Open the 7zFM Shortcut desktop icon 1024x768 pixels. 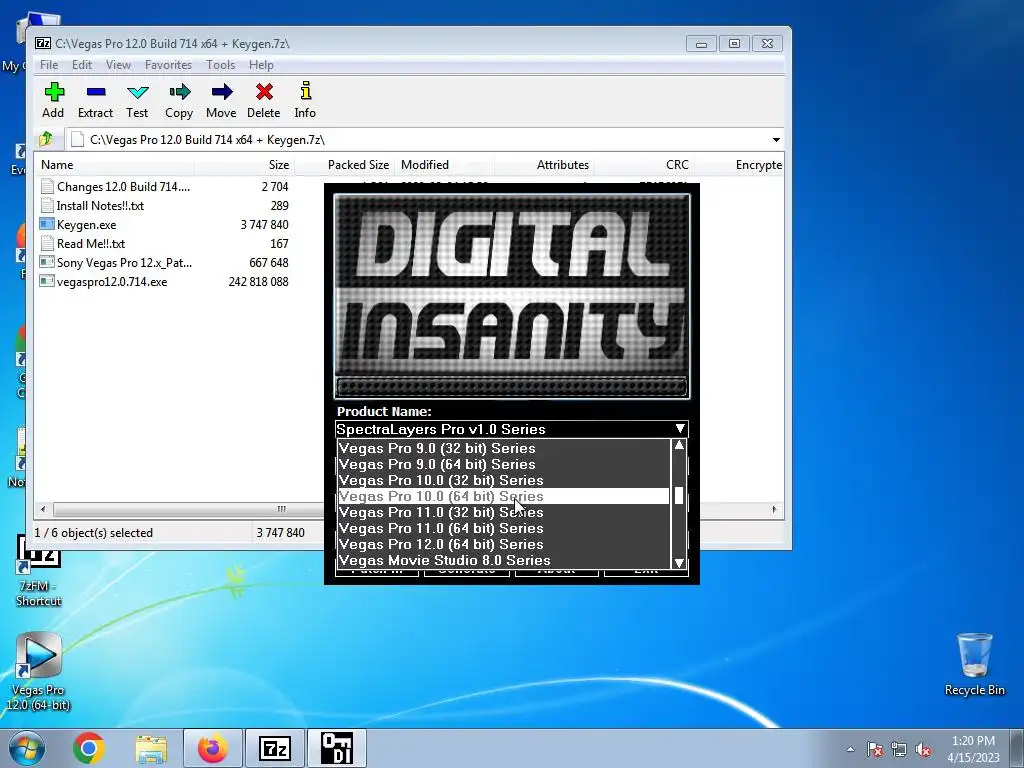[x=38, y=572]
